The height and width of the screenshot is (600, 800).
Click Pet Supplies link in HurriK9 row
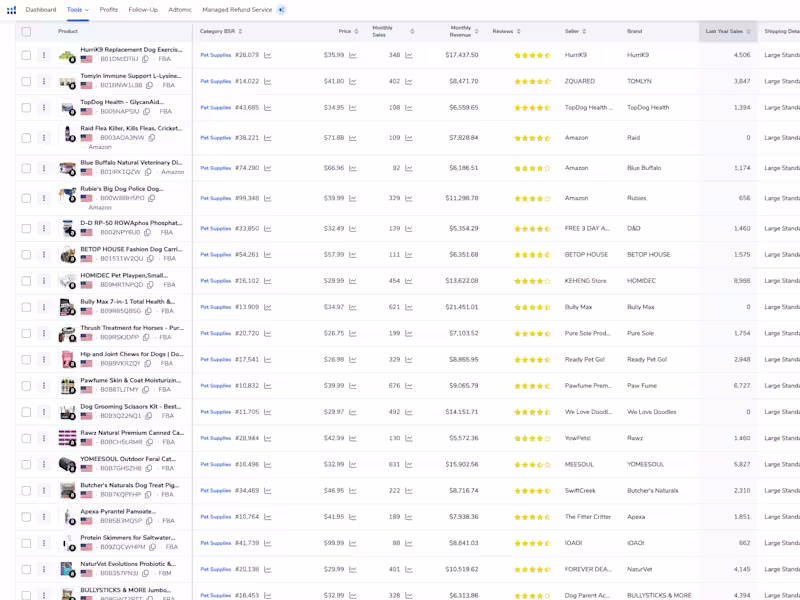click(216, 55)
